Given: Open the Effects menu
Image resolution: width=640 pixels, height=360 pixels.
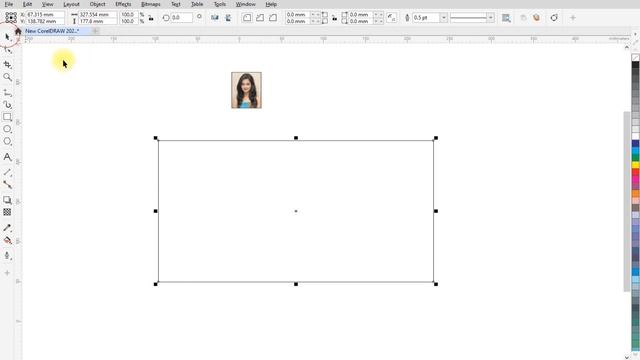Looking at the screenshot, I should coord(123,4).
